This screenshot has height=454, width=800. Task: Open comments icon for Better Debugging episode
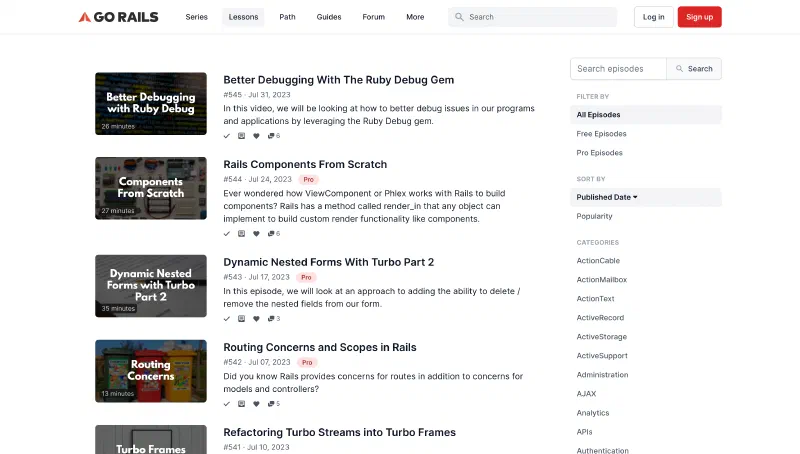[273, 136]
